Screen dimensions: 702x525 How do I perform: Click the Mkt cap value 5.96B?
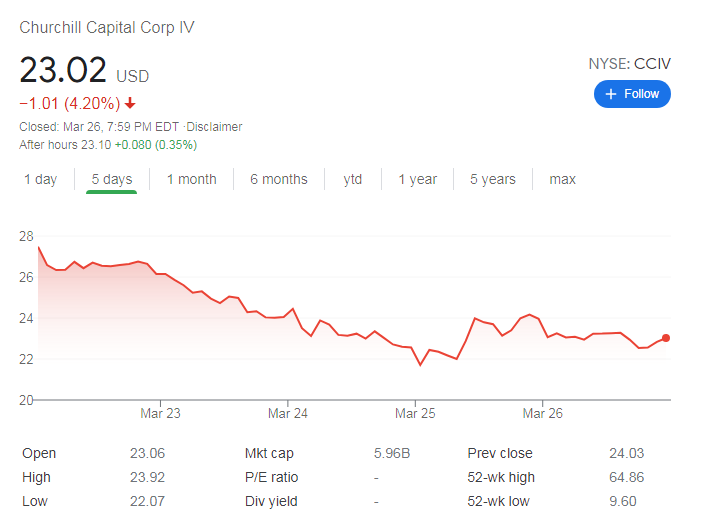392,453
